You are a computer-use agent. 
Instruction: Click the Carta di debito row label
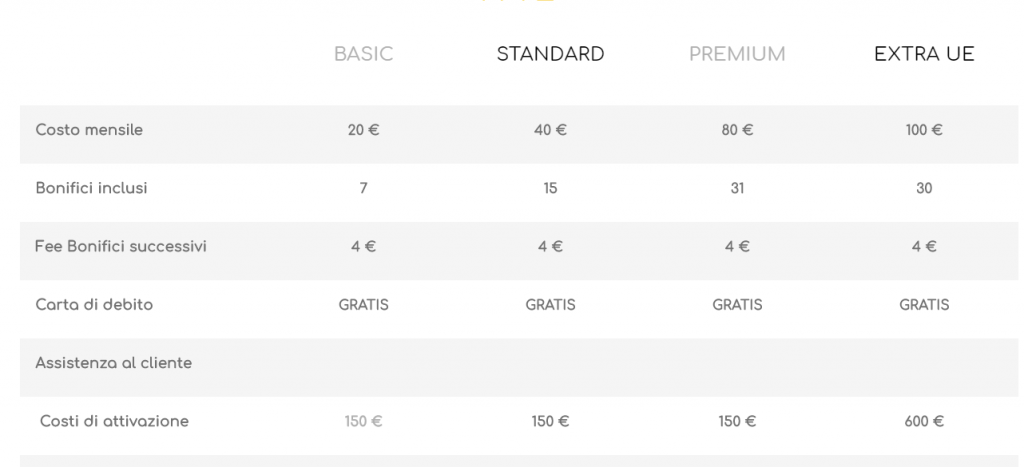(x=94, y=304)
